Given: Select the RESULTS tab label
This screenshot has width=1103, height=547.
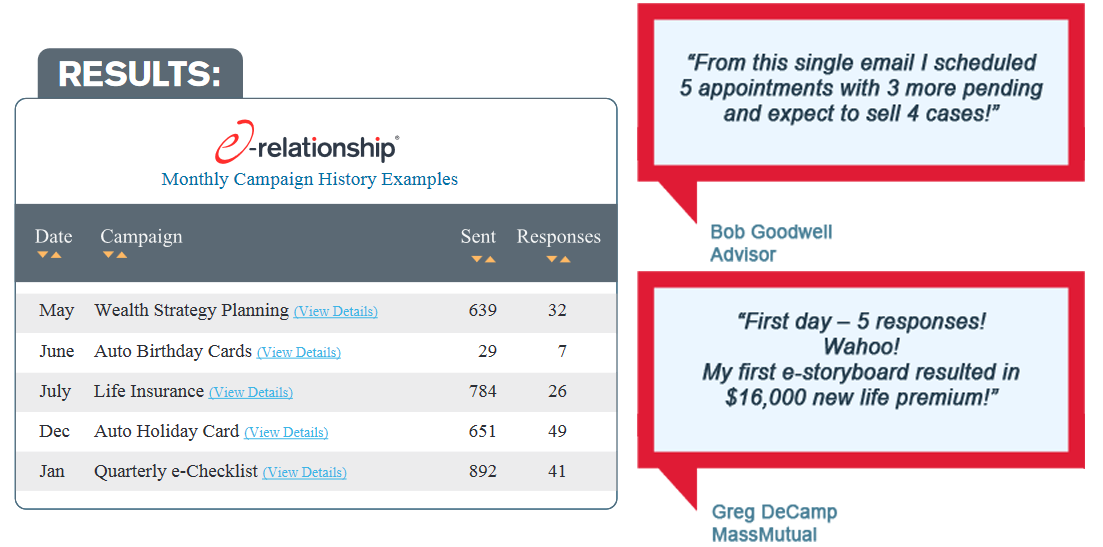Looking at the screenshot, I should 140,74.
